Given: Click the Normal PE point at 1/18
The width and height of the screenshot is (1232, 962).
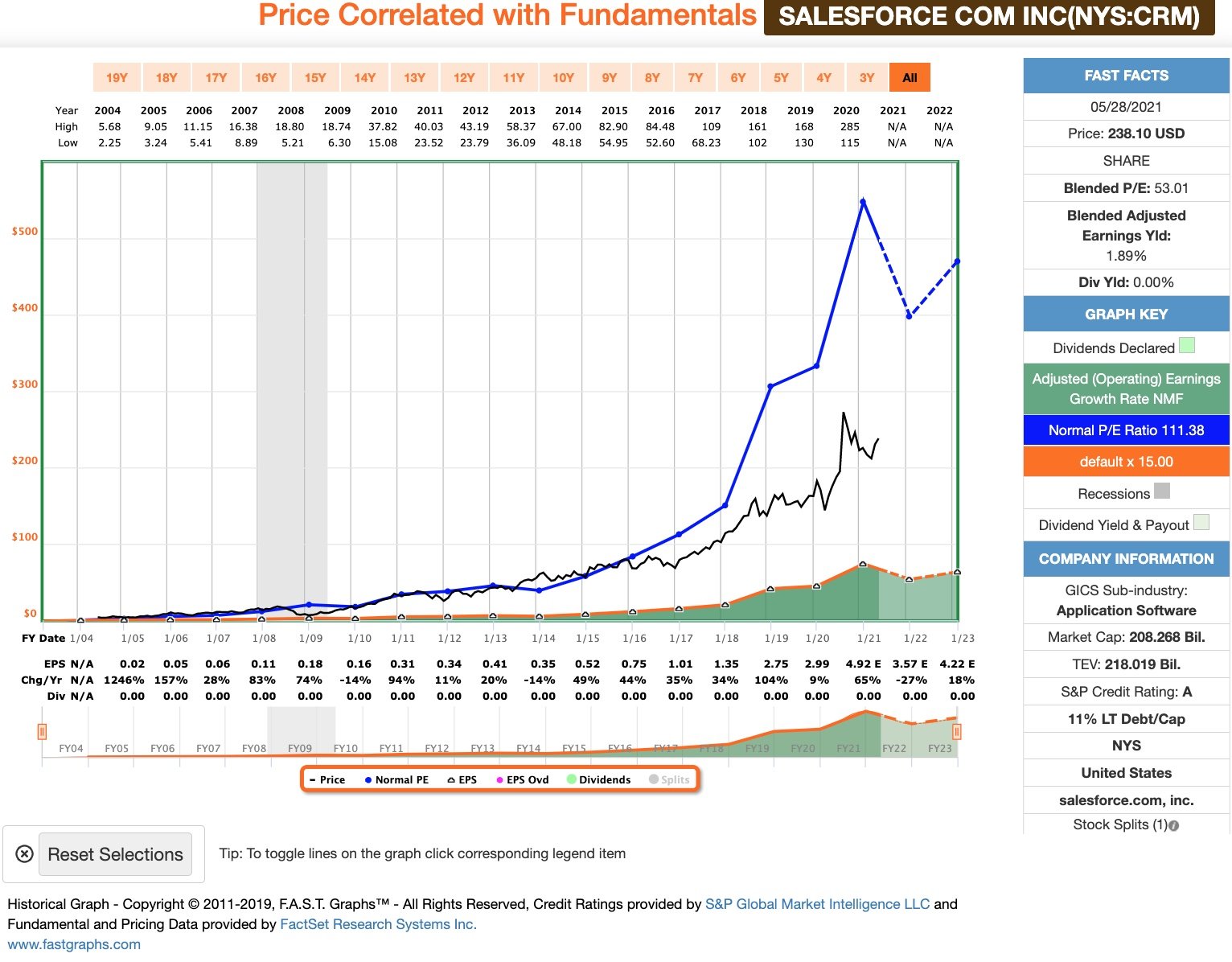Looking at the screenshot, I should coord(725,505).
